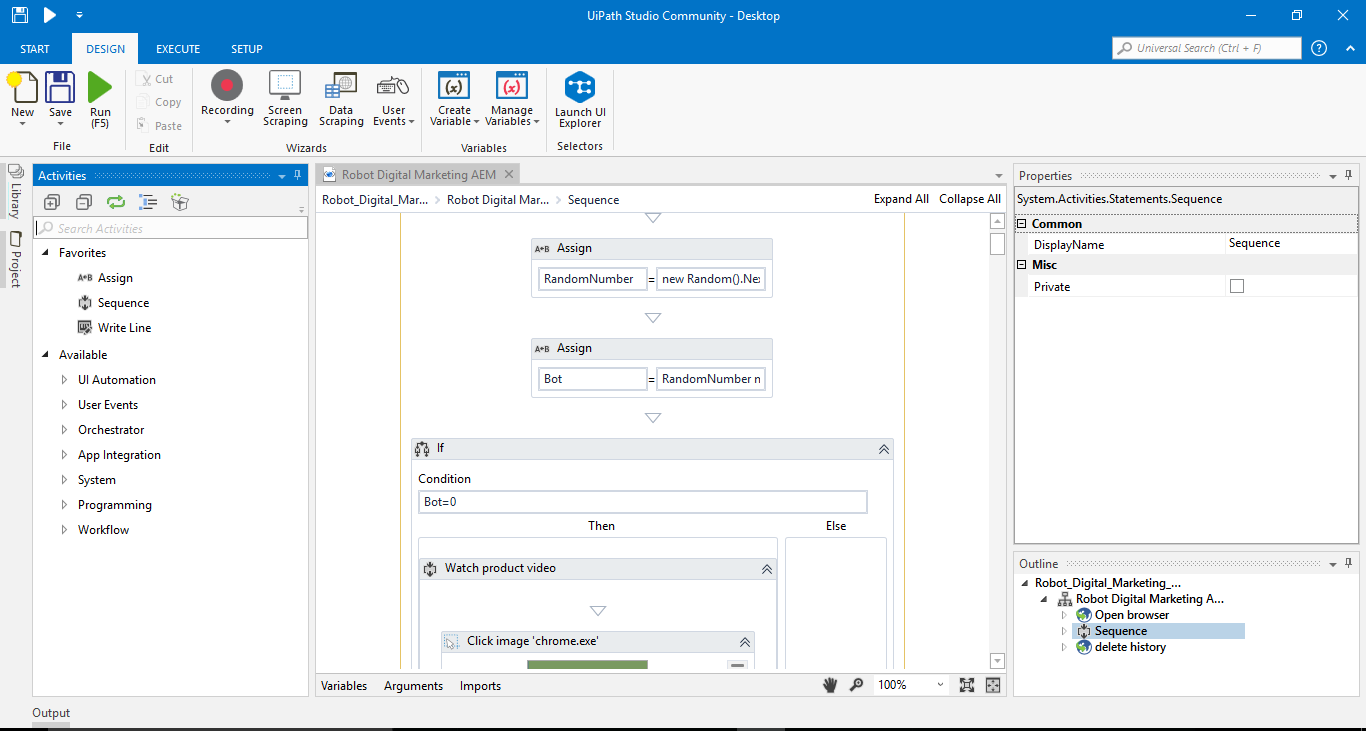Click the If condition field Bot=0
The image size is (1366, 731).
(643, 502)
